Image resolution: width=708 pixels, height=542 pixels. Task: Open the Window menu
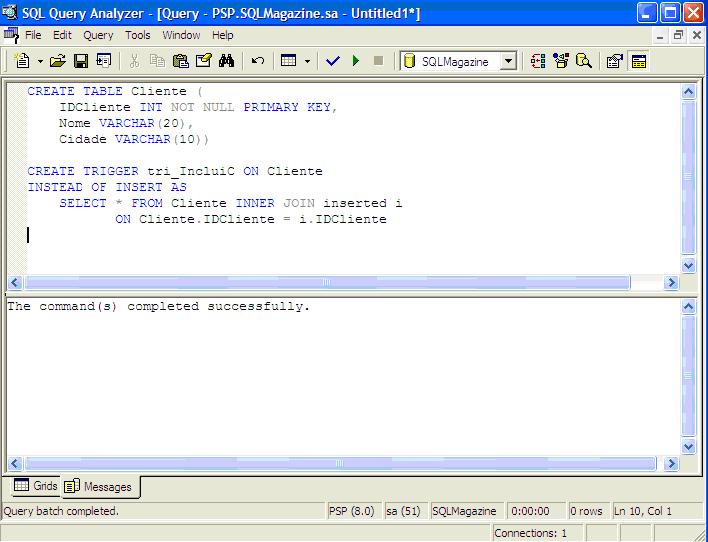coord(181,35)
